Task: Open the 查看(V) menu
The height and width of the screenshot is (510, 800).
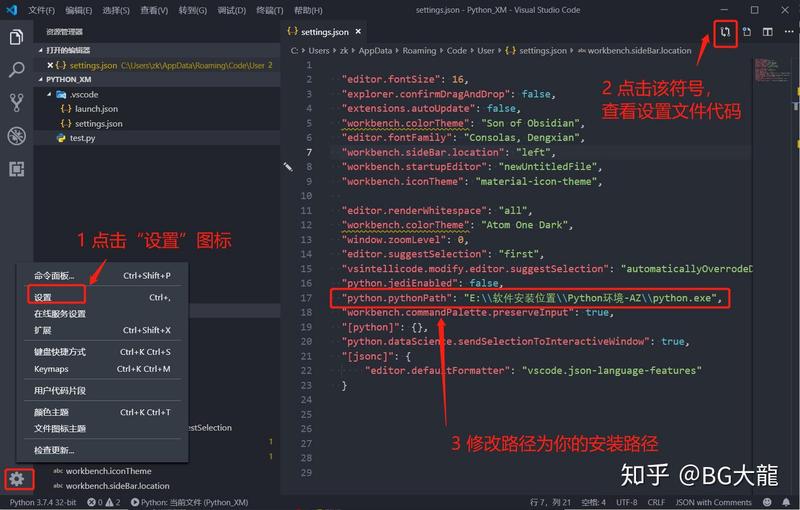Action: (x=154, y=10)
